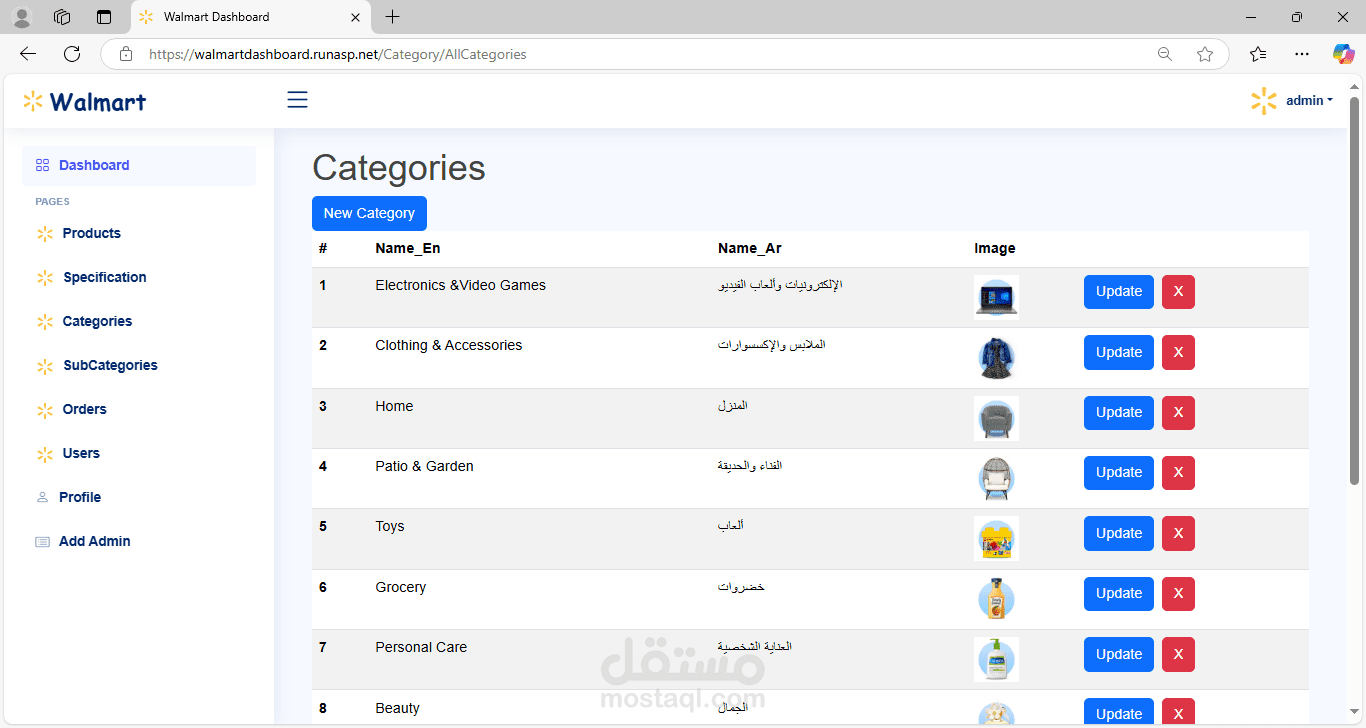
Task: Click the Walmart logo in sidebar header
Action: (85, 101)
